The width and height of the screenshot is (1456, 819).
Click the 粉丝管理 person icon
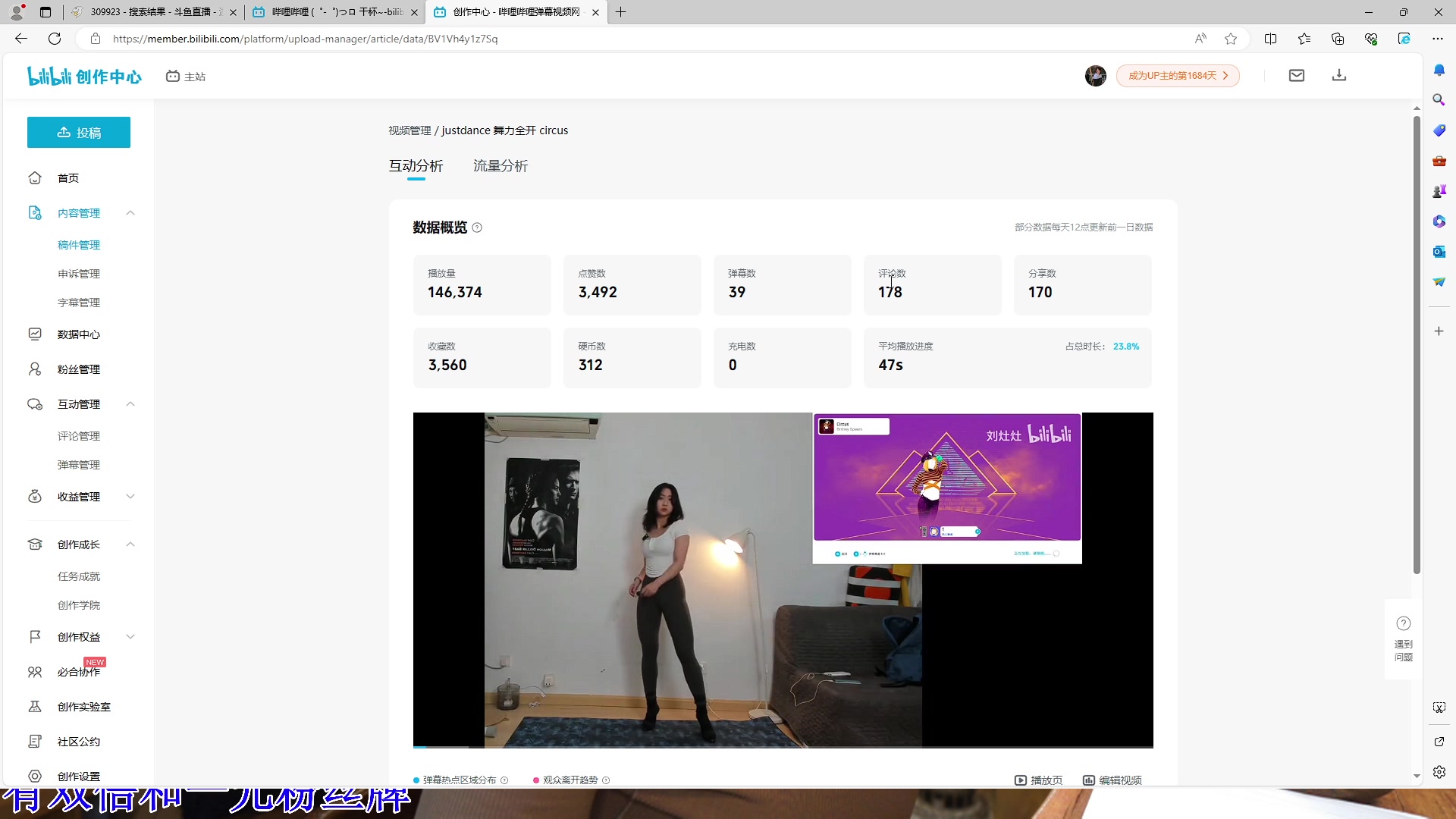(35, 369)
